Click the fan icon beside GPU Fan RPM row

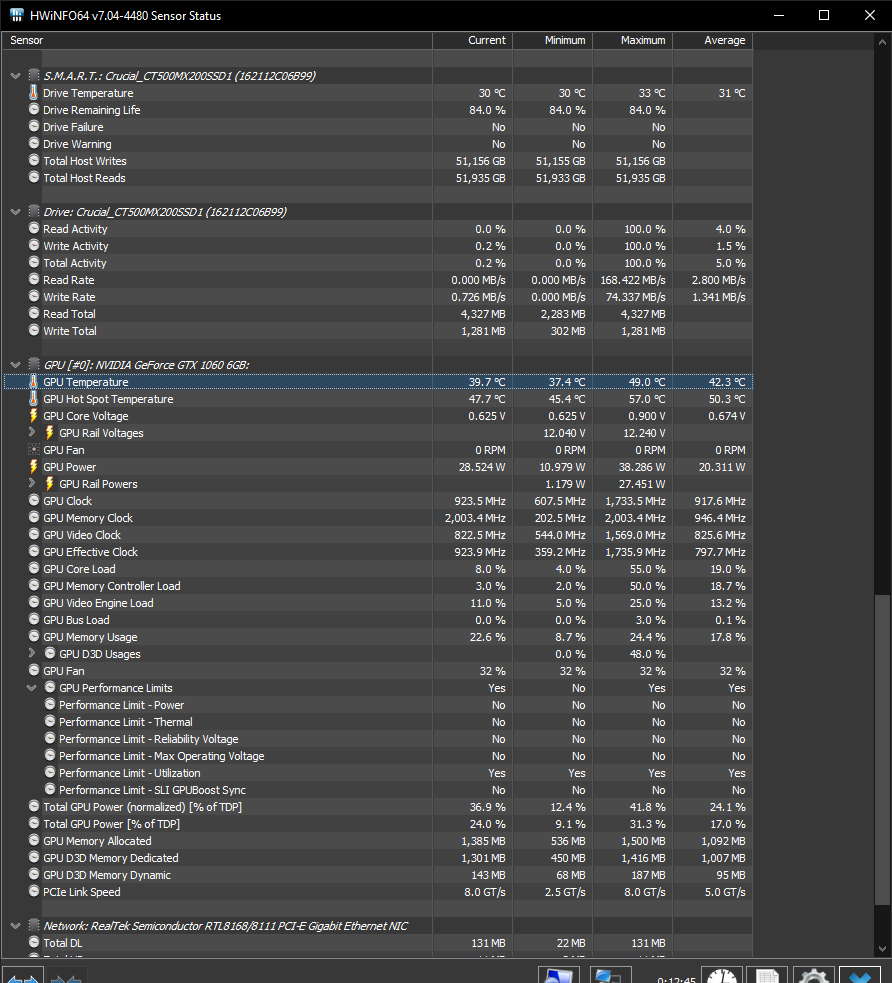tap(34, 449)
